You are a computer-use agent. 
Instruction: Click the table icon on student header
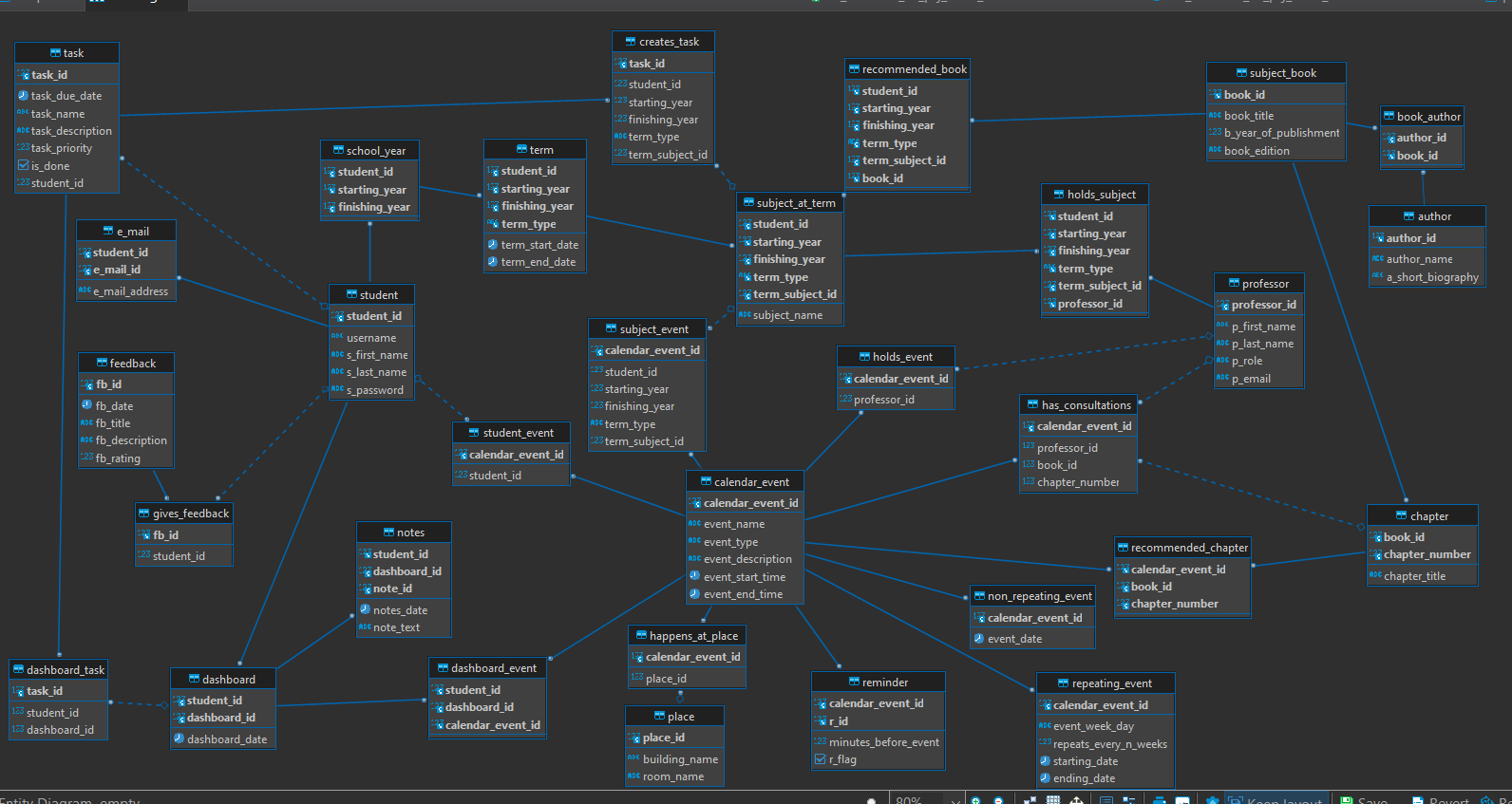(351, 295)
